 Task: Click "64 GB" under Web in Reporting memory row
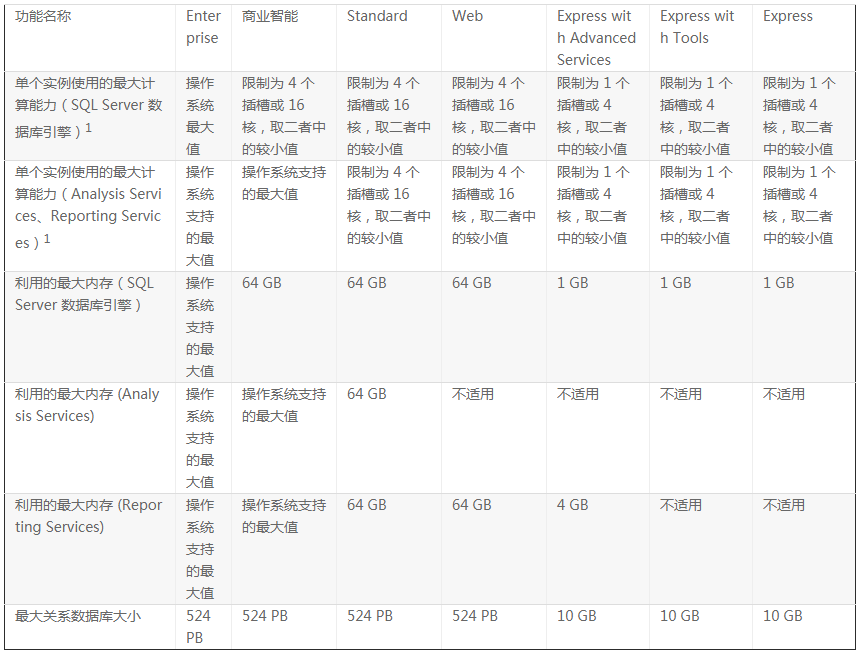tap(472, 504)
